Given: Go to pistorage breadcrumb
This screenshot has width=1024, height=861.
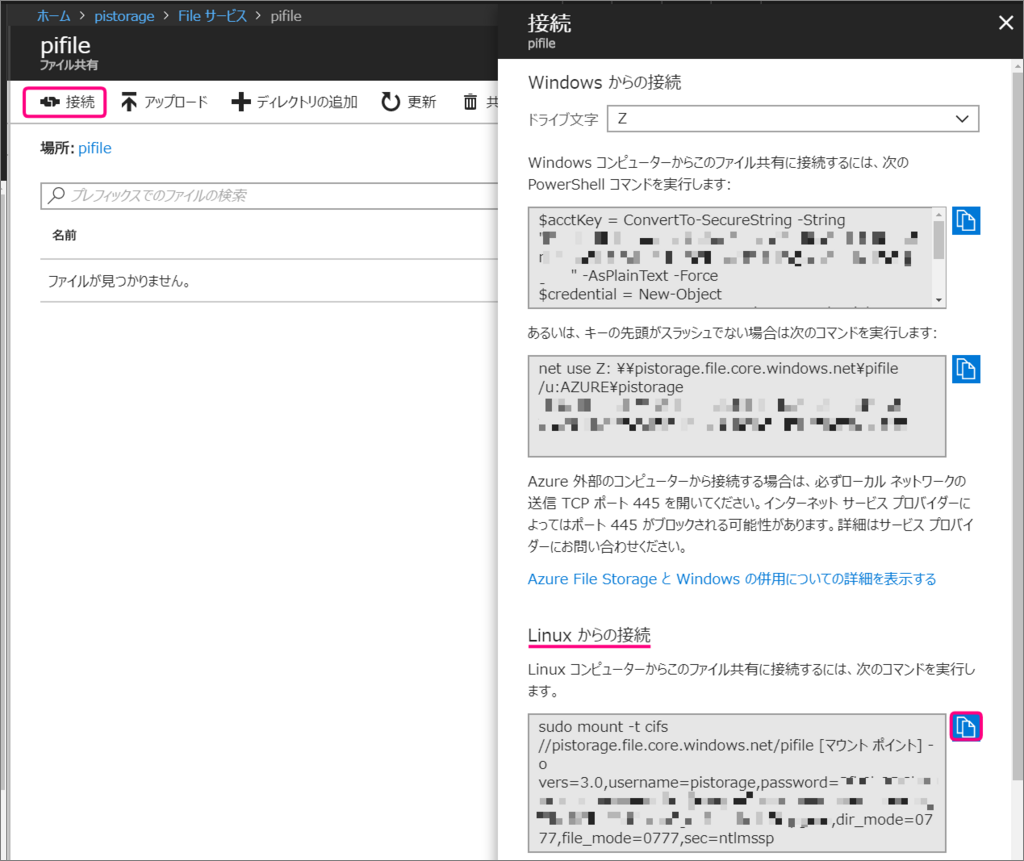Looking at the screenshot, I should coord(124,16).
